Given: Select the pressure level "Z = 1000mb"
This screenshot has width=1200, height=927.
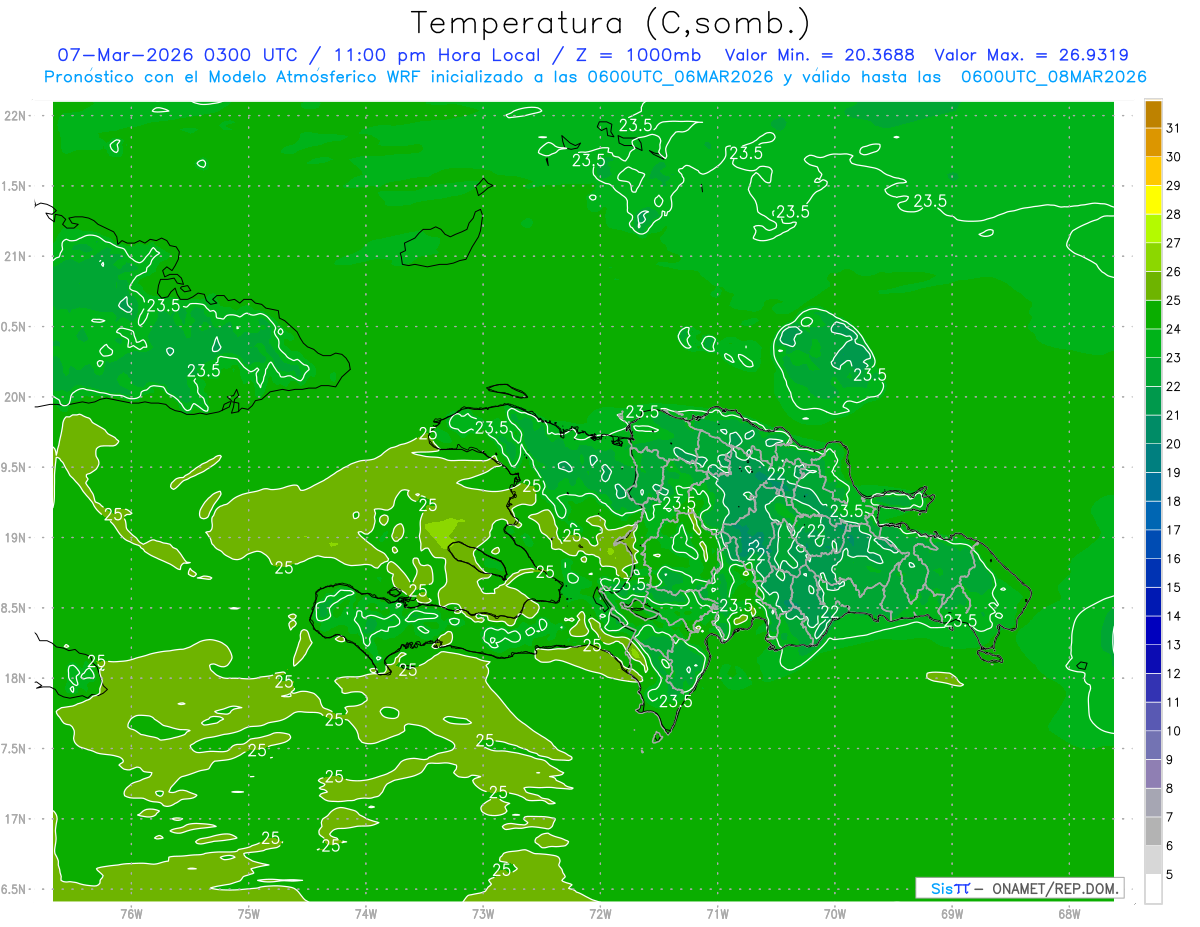Looking at the screenshot, I should point(638,55).
